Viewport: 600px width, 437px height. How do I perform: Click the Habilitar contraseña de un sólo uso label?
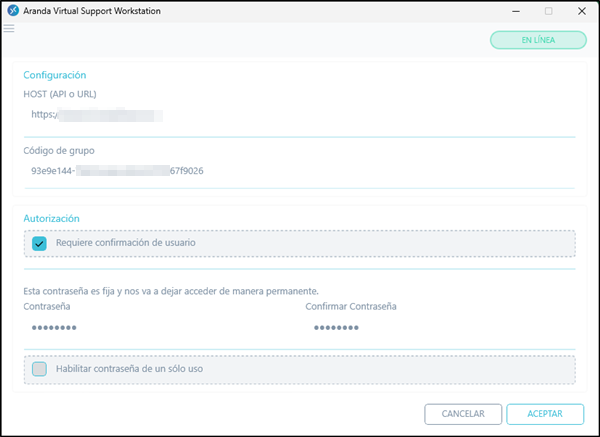(129, 369)
